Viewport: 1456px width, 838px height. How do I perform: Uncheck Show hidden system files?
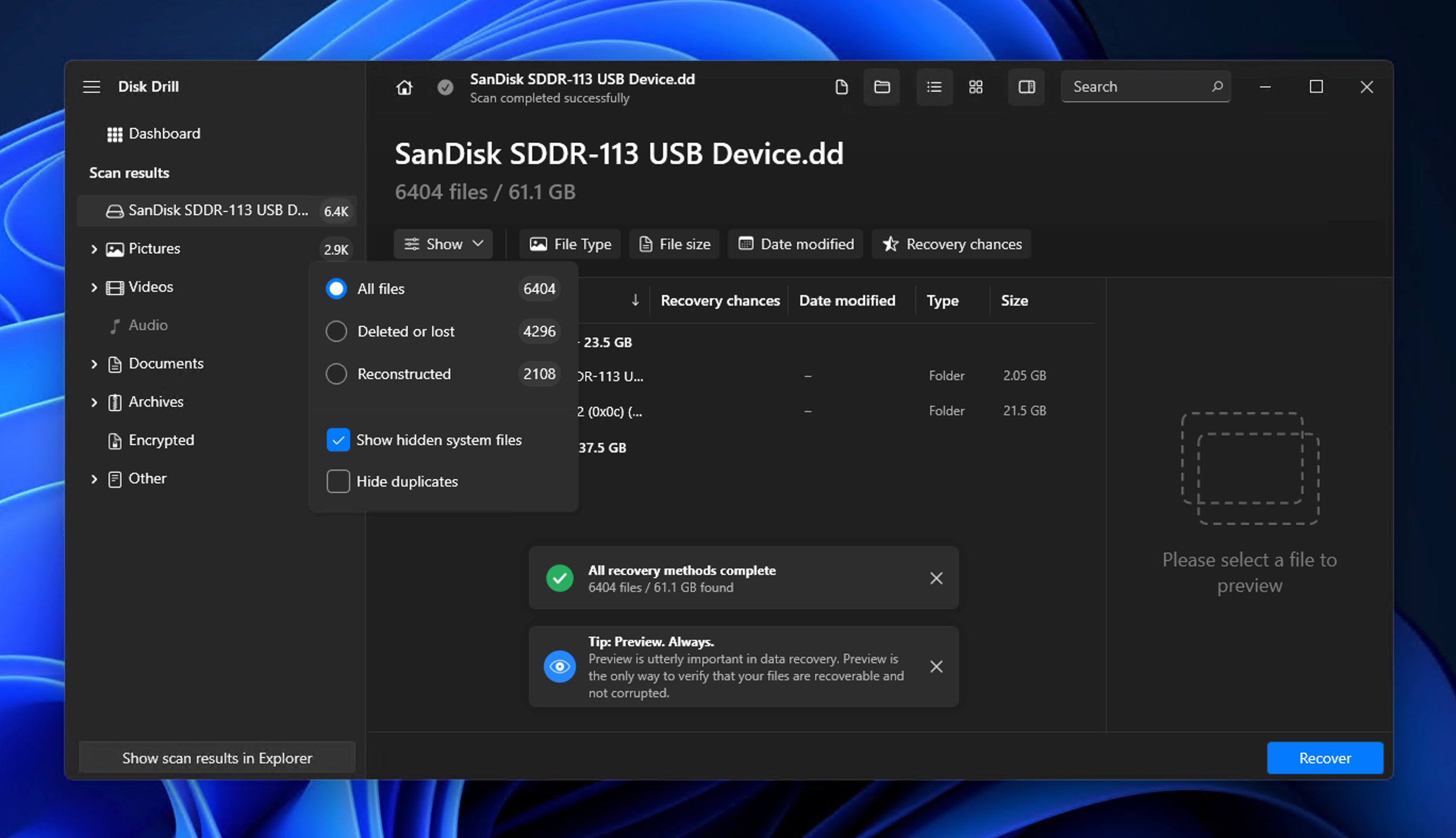[338, 440]
